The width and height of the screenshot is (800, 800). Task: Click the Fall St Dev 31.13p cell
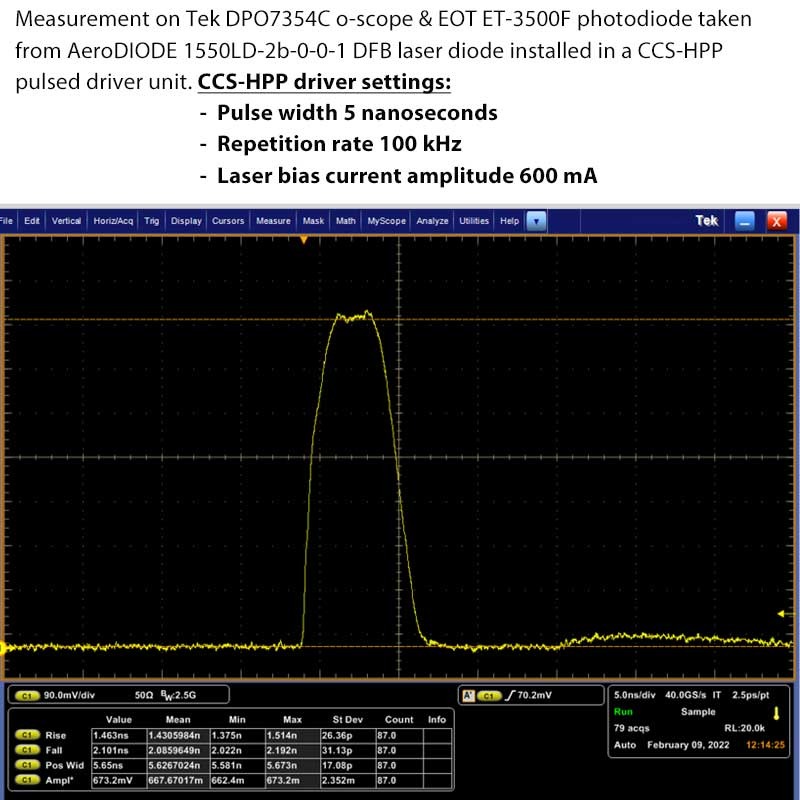tap(348, 750)
